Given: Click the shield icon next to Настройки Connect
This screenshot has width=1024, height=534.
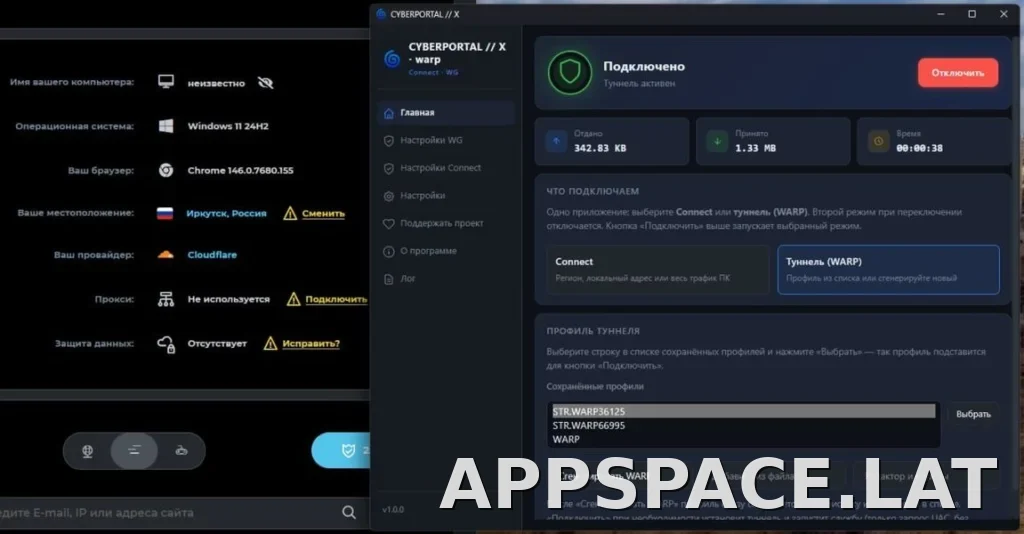Looking at the screenshot, I should point(389,168).
